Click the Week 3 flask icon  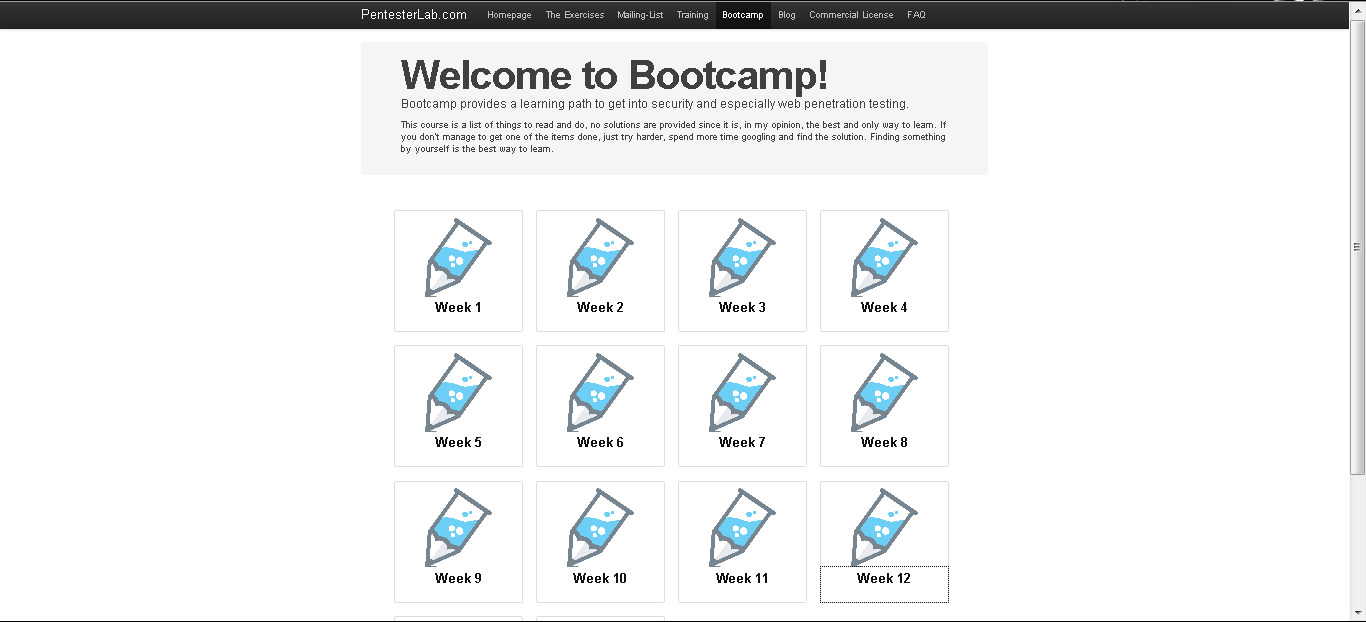742,257
